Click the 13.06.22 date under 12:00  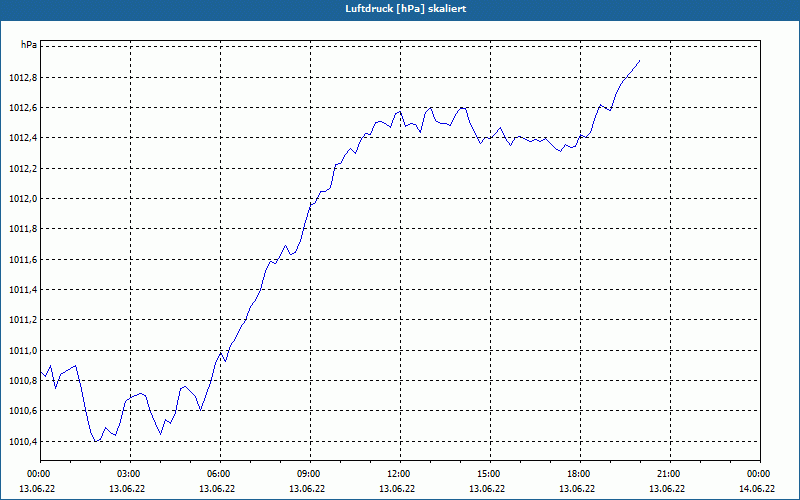coord(397,488)
